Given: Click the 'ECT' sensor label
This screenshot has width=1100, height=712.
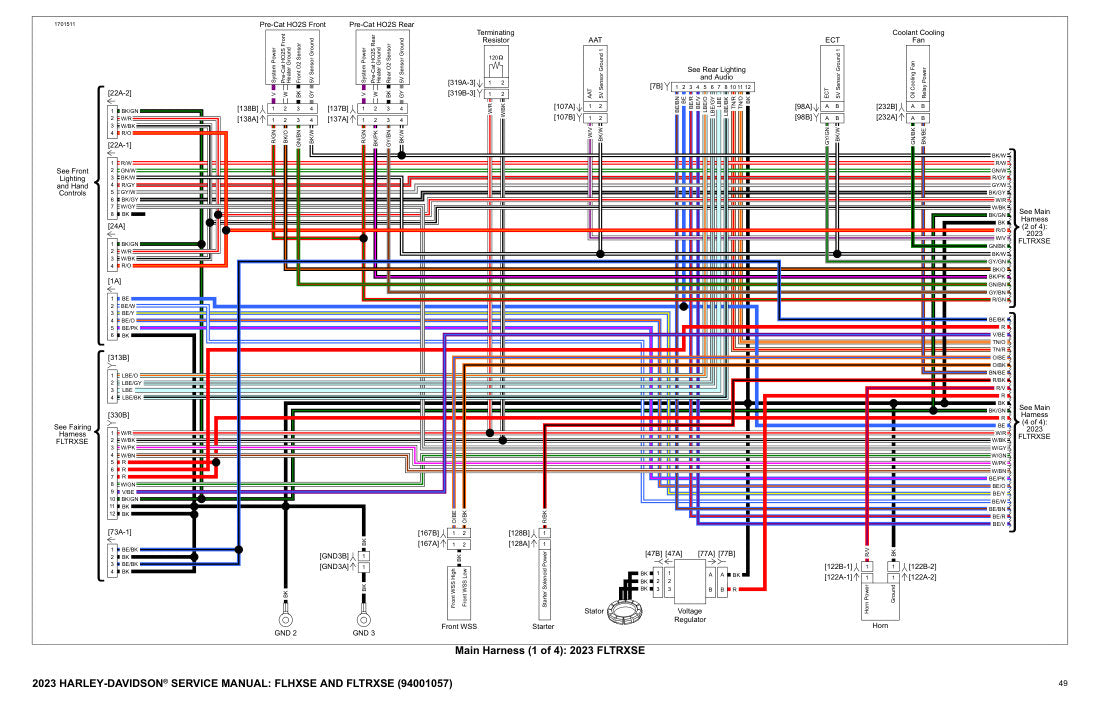Looking at the screenshot, I should [x=832, y=41].
